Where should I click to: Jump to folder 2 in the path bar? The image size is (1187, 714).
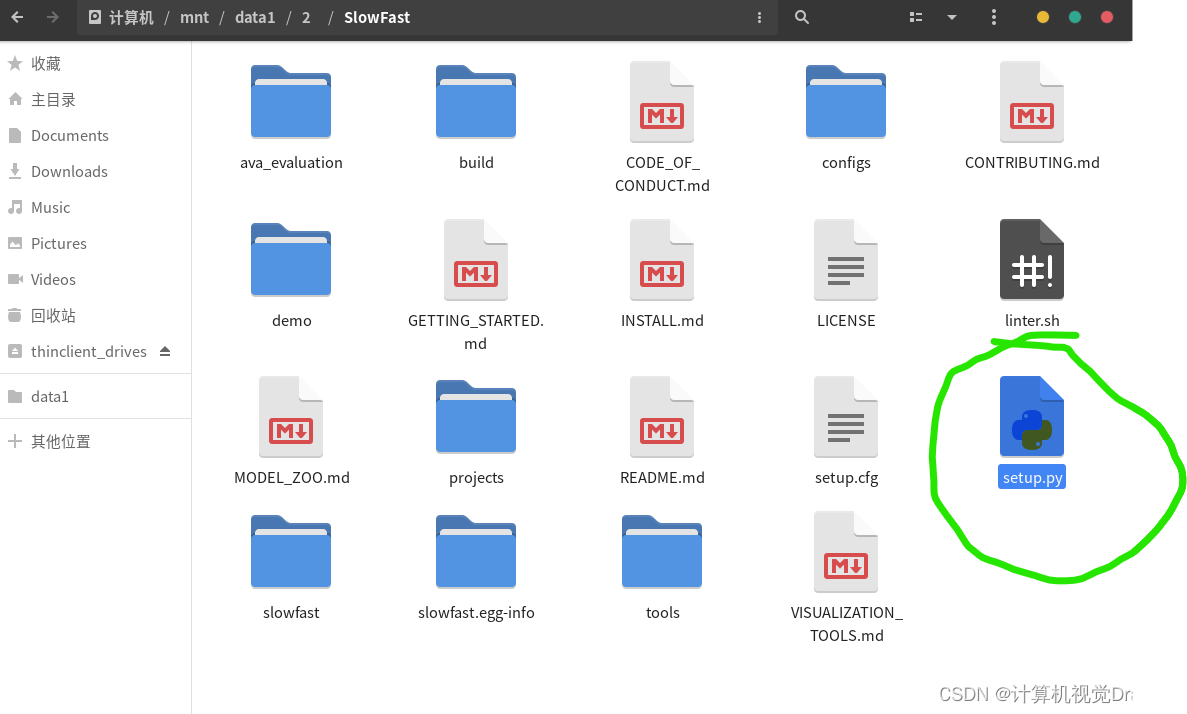pyautogui.click(x=306, y=17)
